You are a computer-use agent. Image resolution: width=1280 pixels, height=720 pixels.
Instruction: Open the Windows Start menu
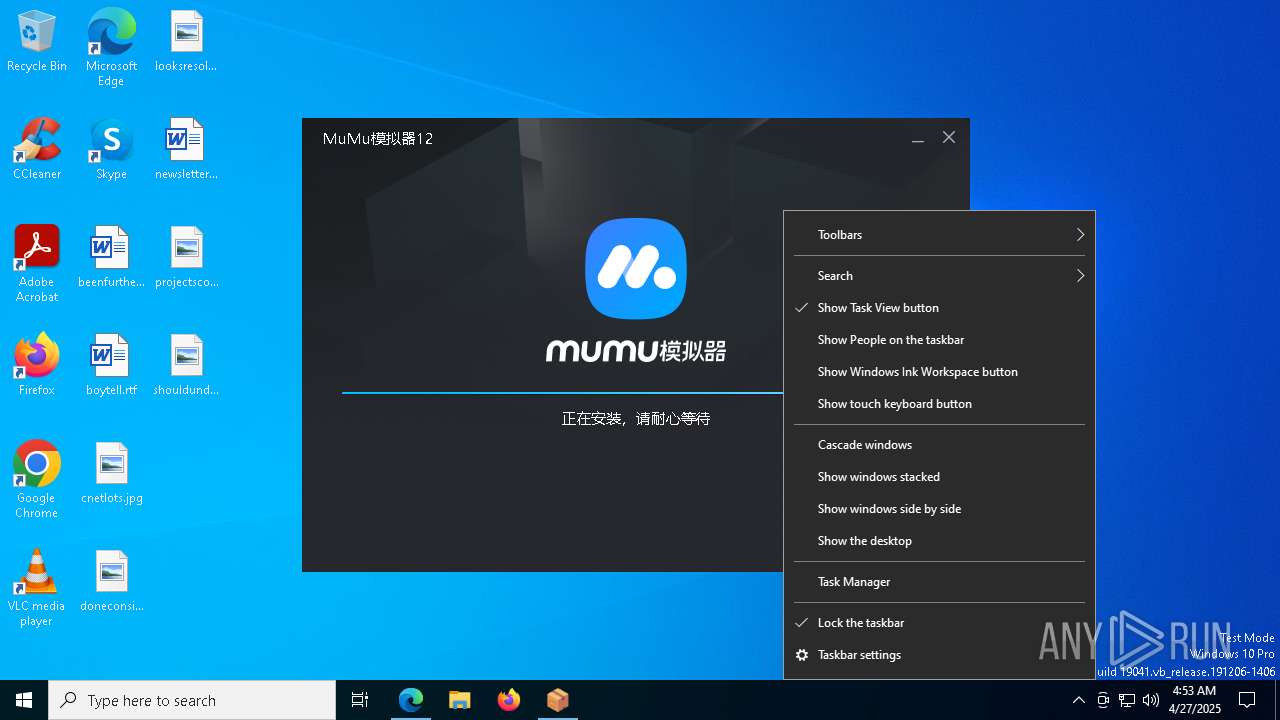pos(24,700)
